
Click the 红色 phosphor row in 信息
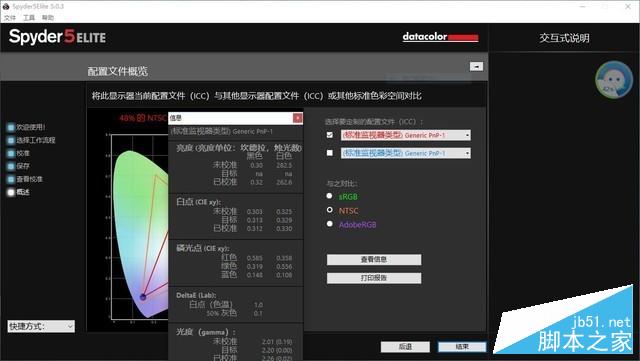[x=257, y=258]
